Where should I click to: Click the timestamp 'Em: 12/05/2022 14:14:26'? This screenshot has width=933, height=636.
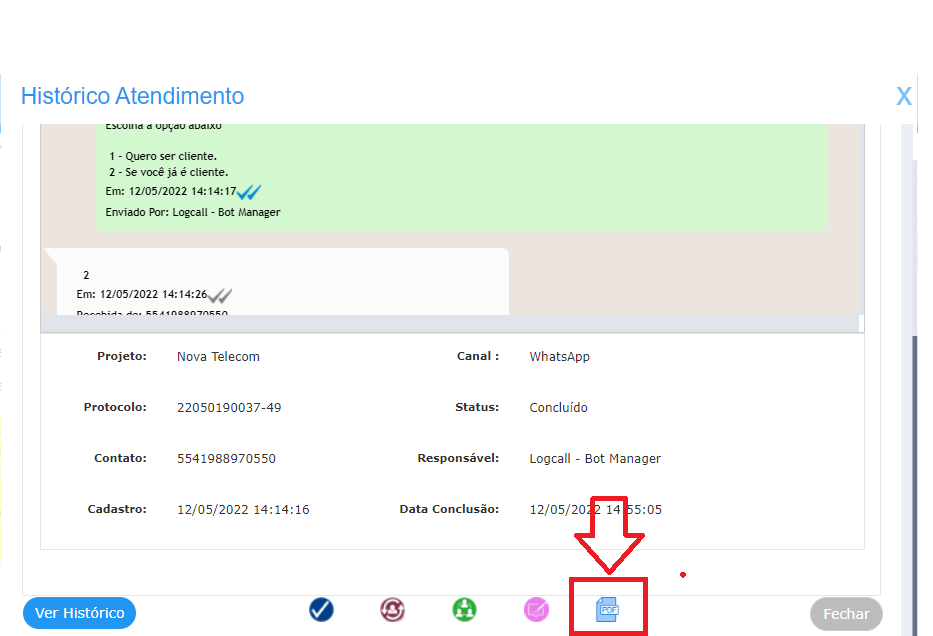tap(142, 294)
